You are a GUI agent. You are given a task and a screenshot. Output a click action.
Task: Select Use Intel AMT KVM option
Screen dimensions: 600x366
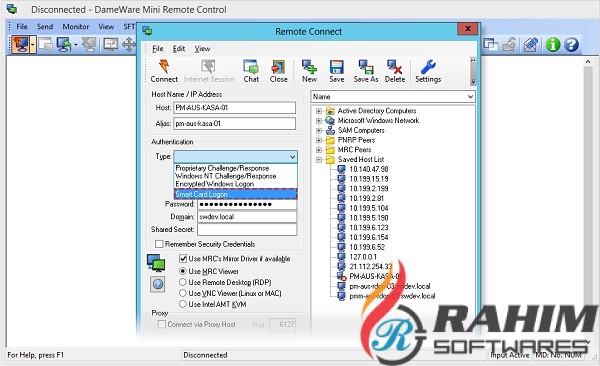coord(183,304)
